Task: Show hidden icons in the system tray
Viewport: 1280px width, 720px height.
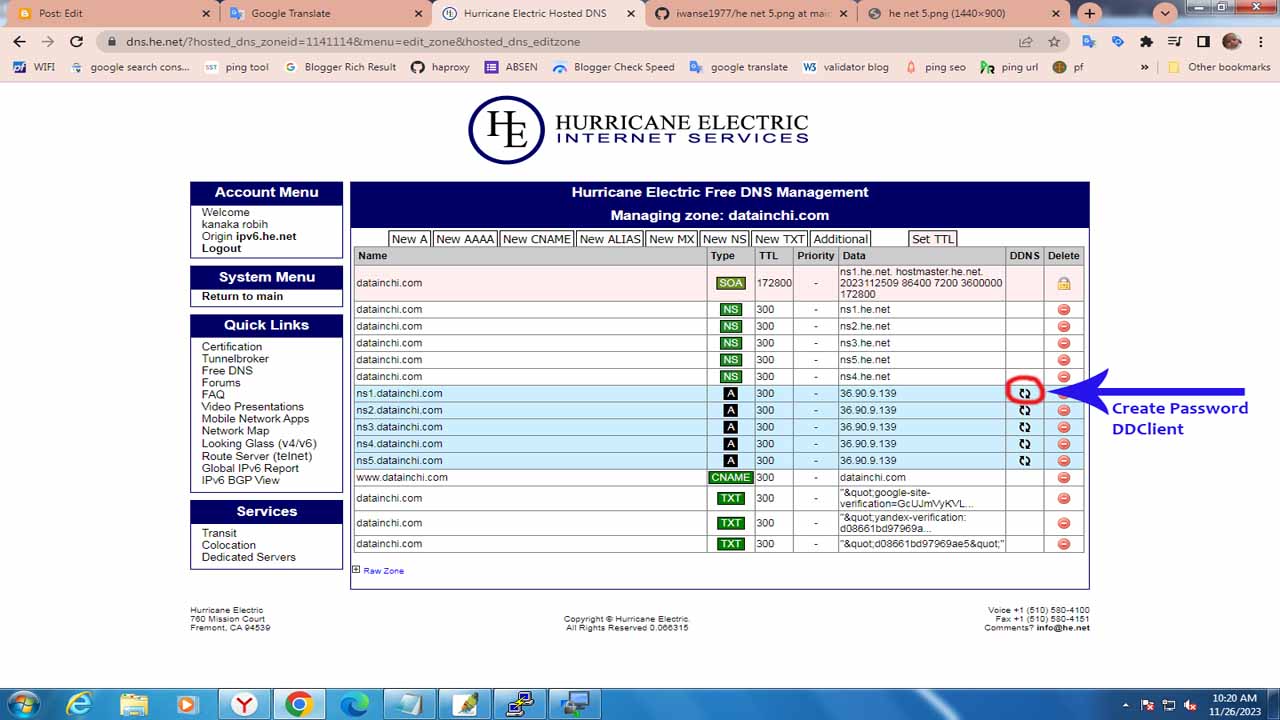Action: (x=1125, y=705)
